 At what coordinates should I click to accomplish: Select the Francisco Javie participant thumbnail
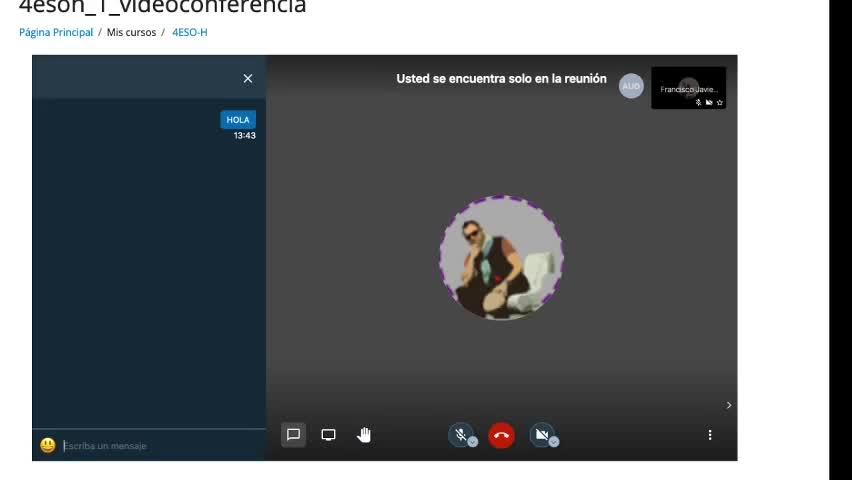pos(688,88)
